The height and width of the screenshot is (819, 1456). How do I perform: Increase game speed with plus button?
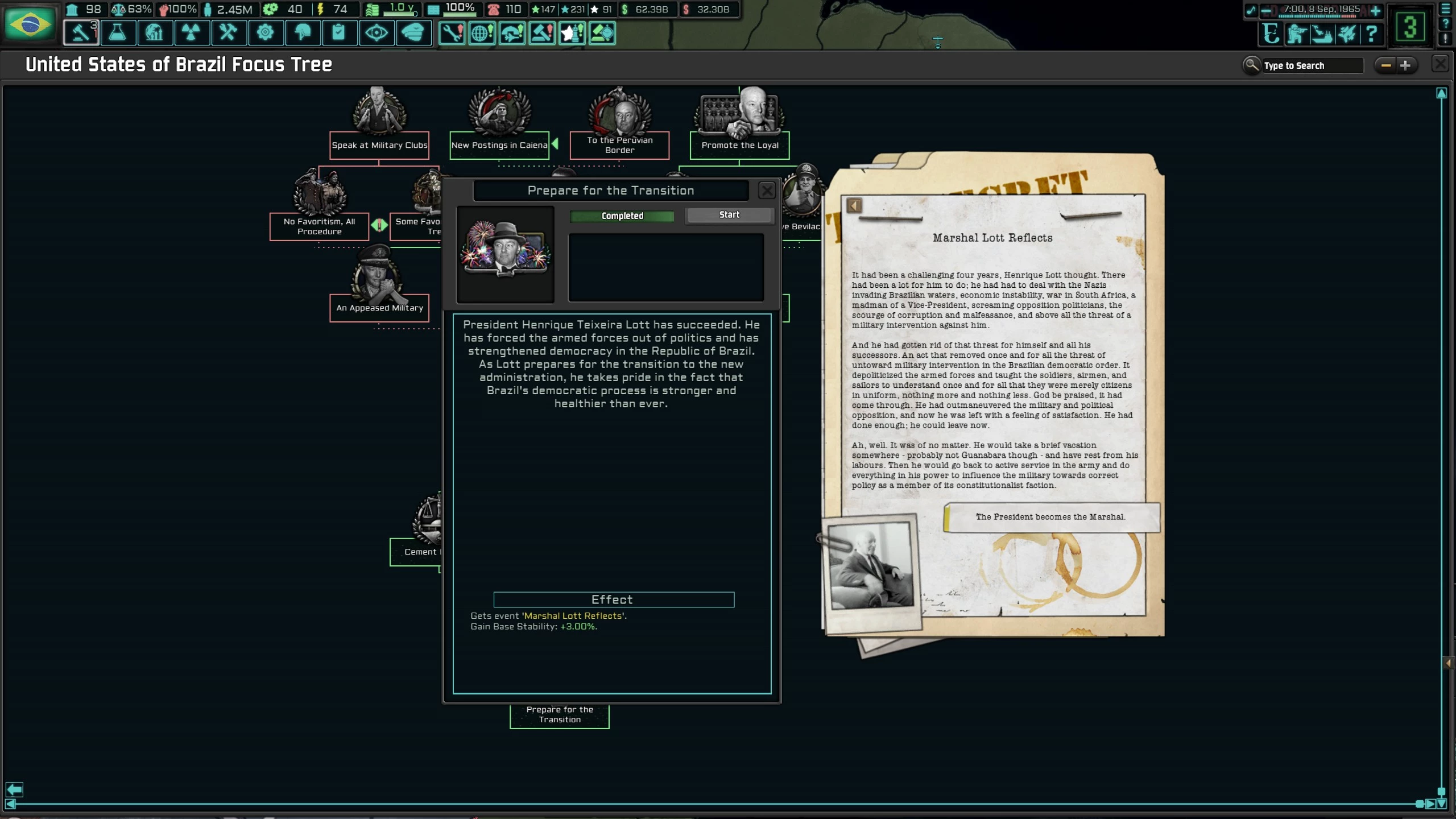(x=1375, y=10)
